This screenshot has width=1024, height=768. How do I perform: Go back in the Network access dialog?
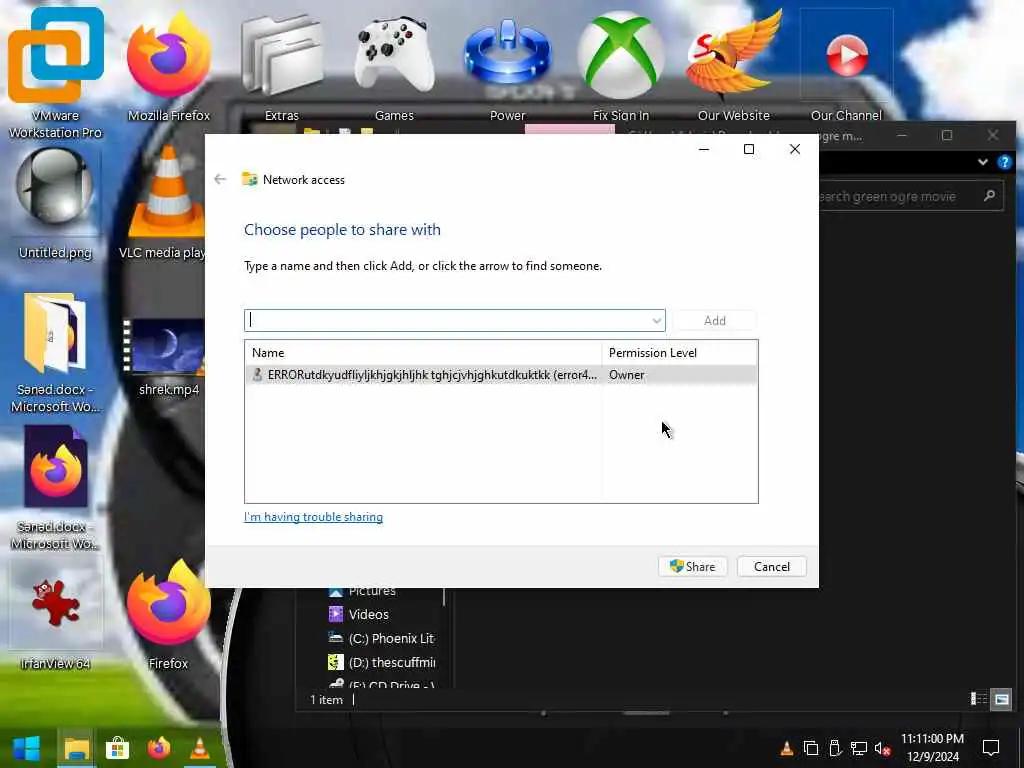pos(220,179)
